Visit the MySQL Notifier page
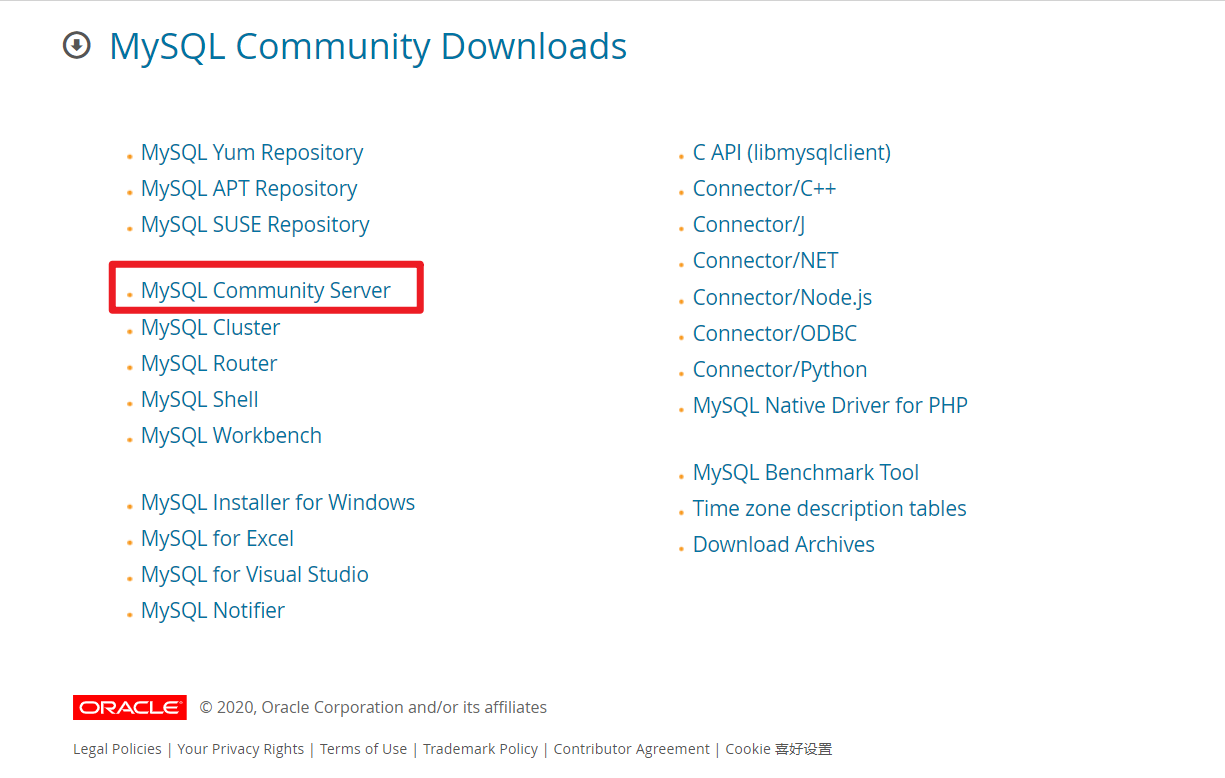Screen dimensions: 1225x778 [213, 611]
